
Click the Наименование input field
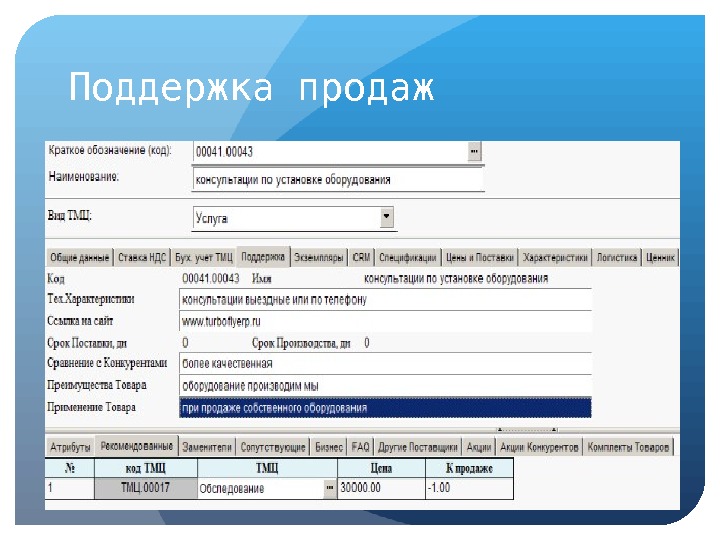pos(338,180)
